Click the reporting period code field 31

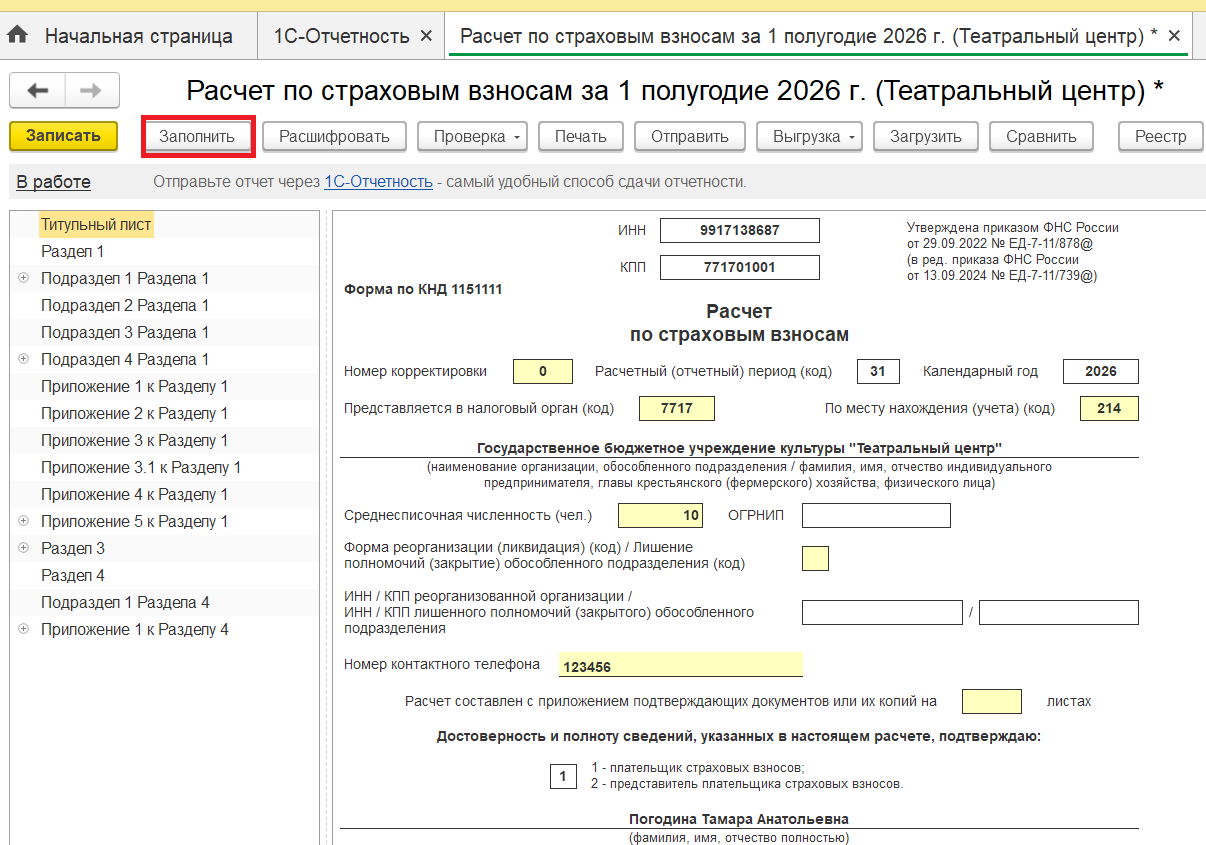click(x=878, y=371)
